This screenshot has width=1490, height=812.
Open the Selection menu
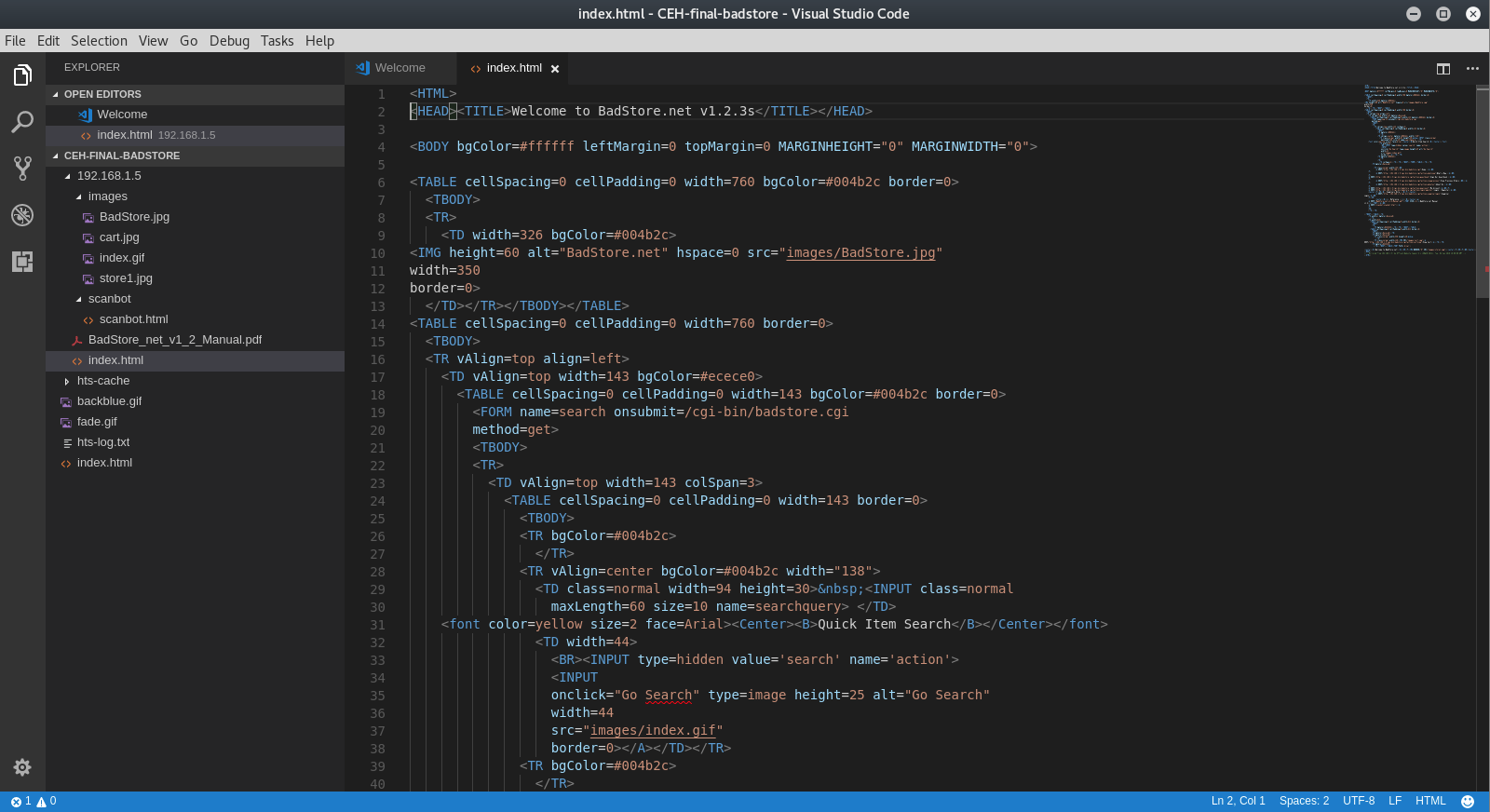click(99, 41)
